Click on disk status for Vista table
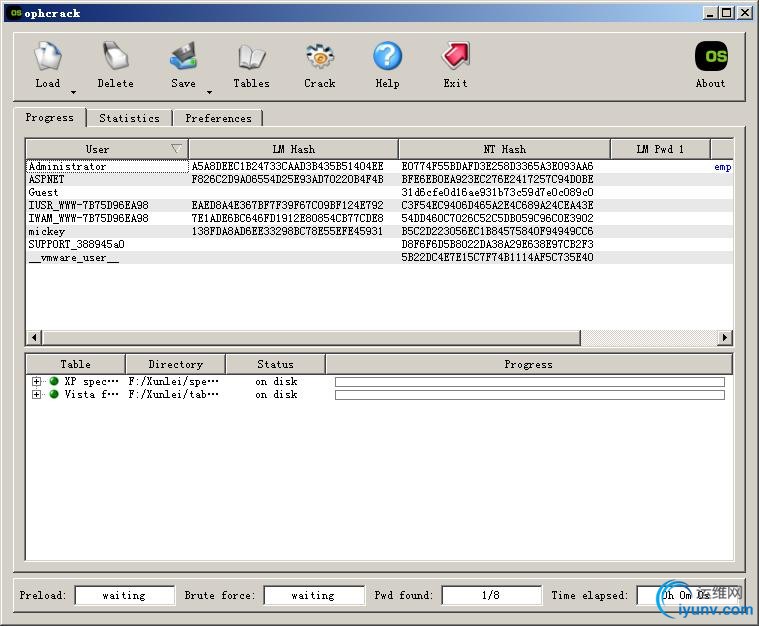 tap(276, 395)
